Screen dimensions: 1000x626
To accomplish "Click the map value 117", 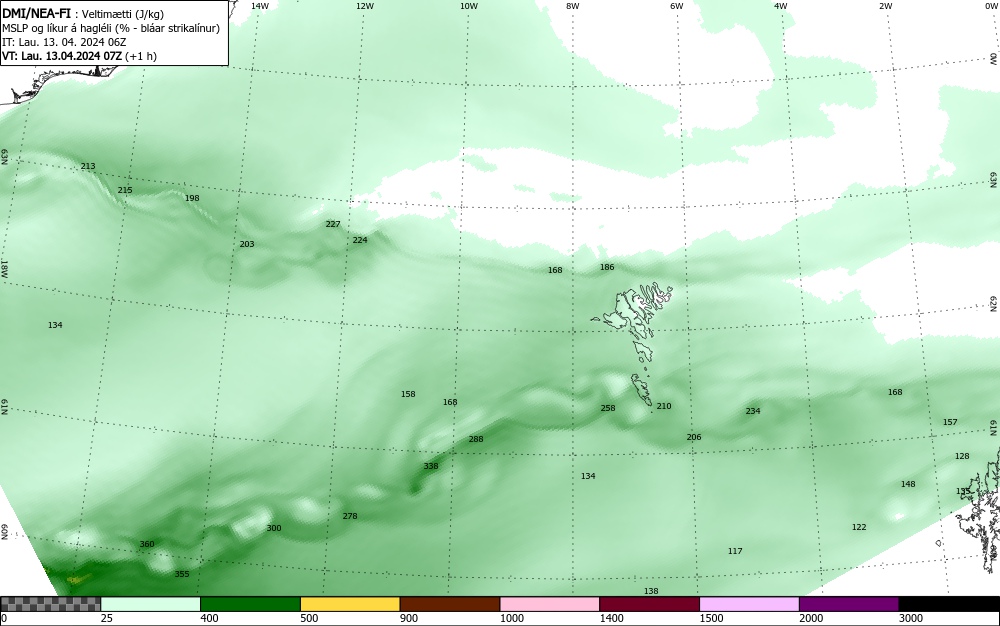I will 735,551.
